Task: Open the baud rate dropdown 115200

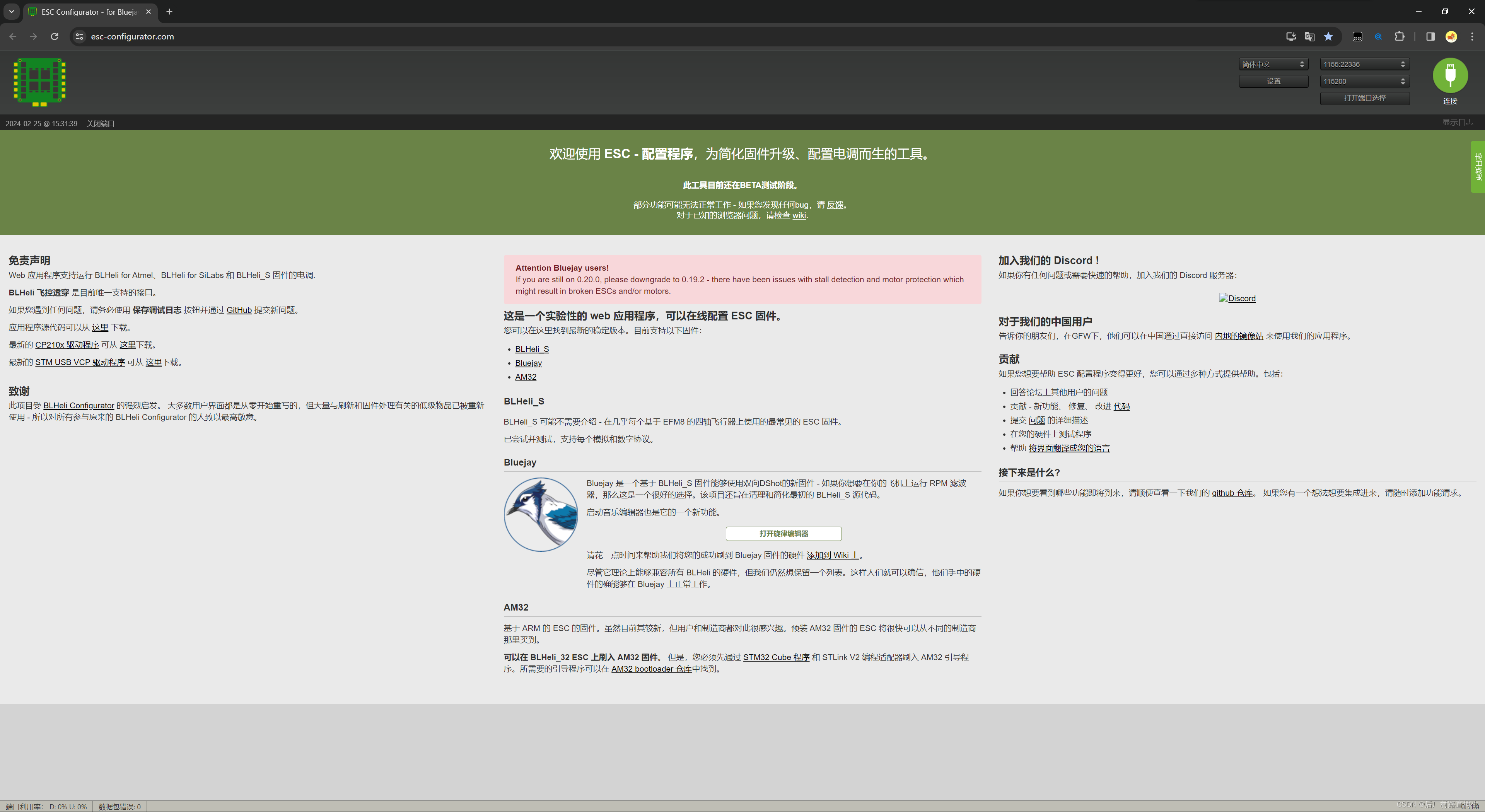Action: click(1364, 81)
